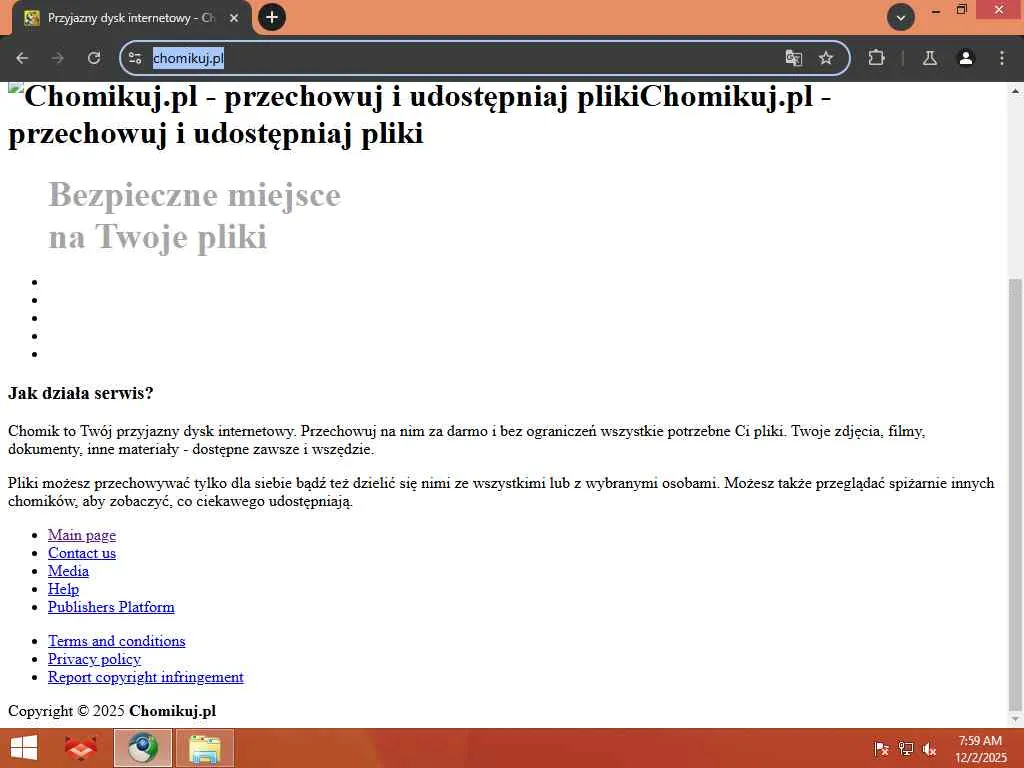1024x768 pixels.
Task: Click the muted volume tray icon
Action: point(929,749)
